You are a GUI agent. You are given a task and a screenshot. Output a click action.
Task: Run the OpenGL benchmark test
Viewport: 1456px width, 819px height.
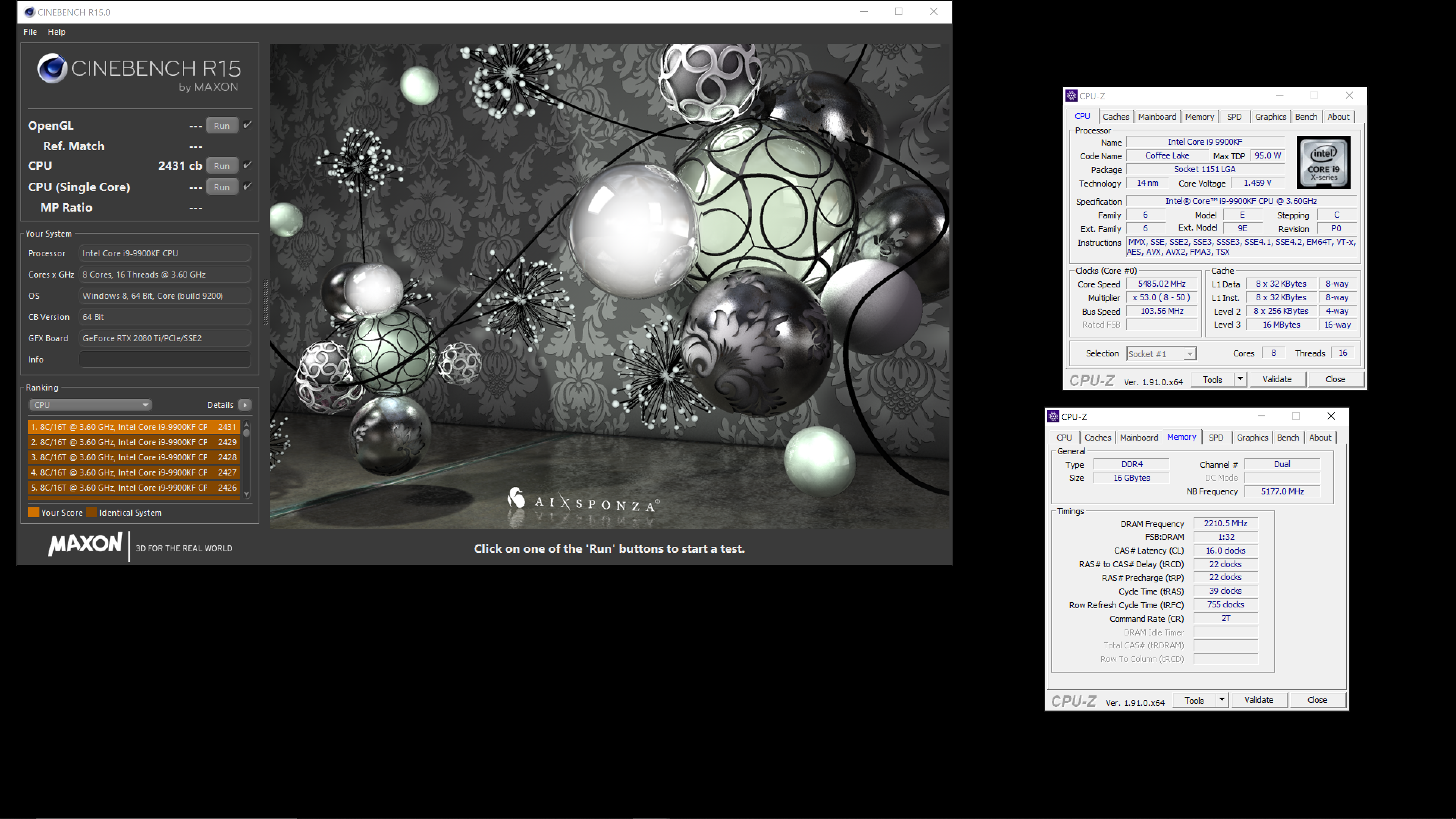pyautogui.click(x=221, y=126)
